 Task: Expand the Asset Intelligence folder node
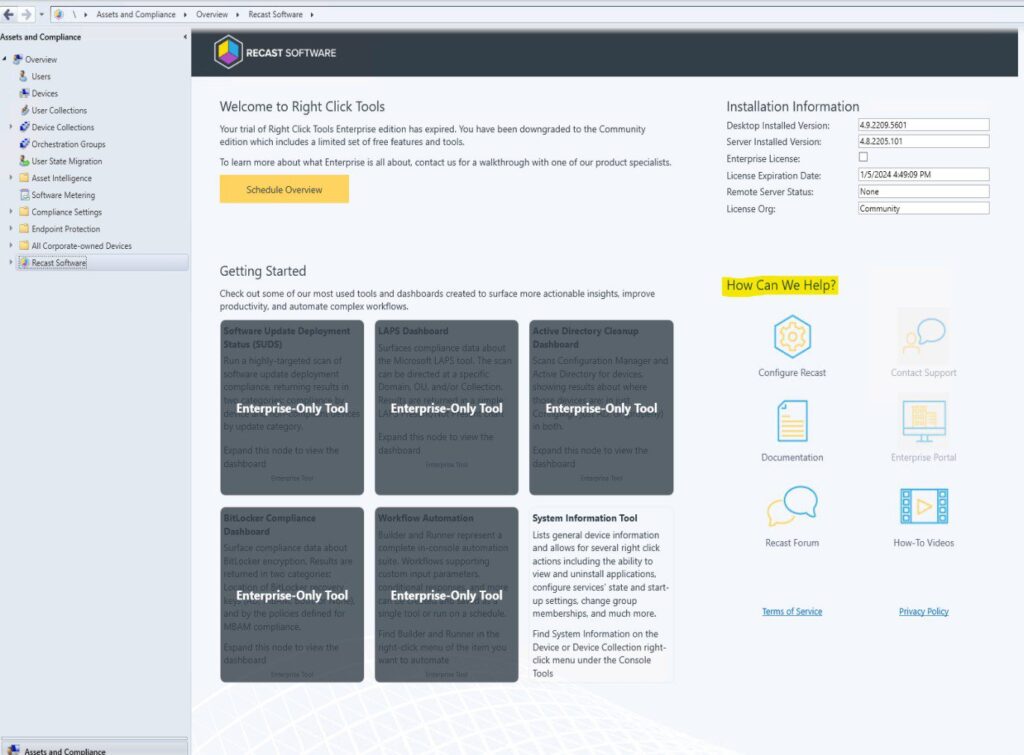coord(11,178)
